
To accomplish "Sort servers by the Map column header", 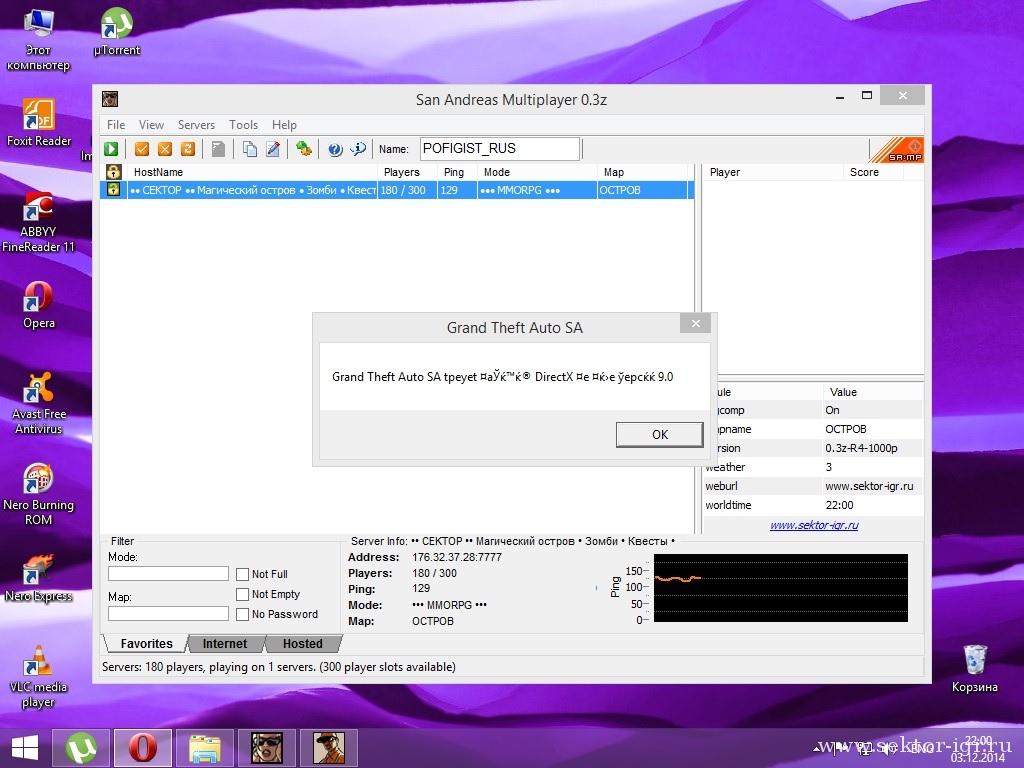I will pos(643,172).
